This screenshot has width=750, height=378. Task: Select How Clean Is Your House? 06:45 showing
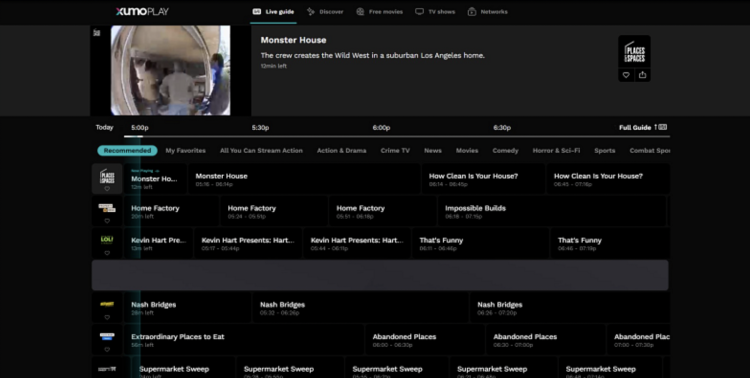point(608,179)
